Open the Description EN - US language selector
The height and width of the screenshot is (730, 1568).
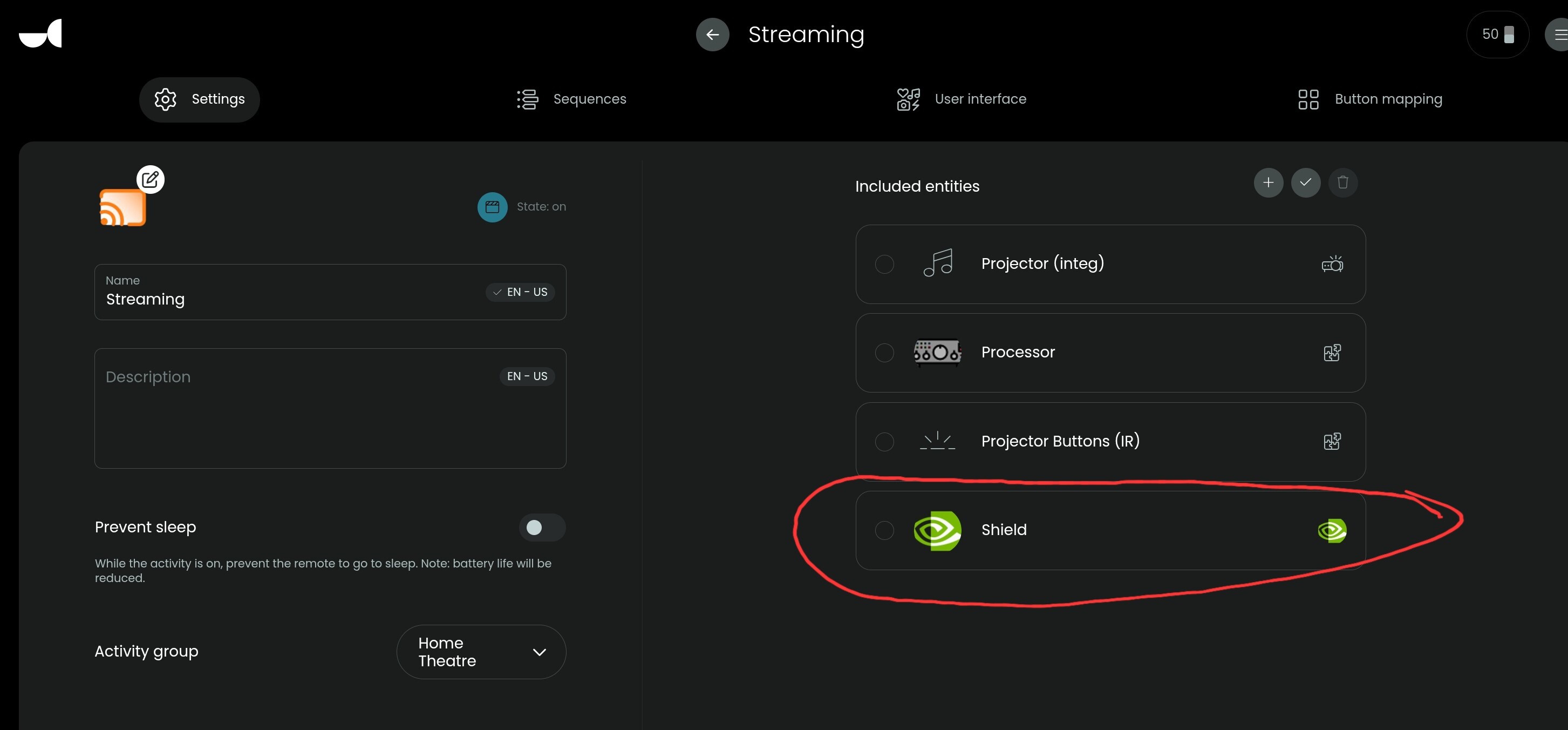coord(527,376)
